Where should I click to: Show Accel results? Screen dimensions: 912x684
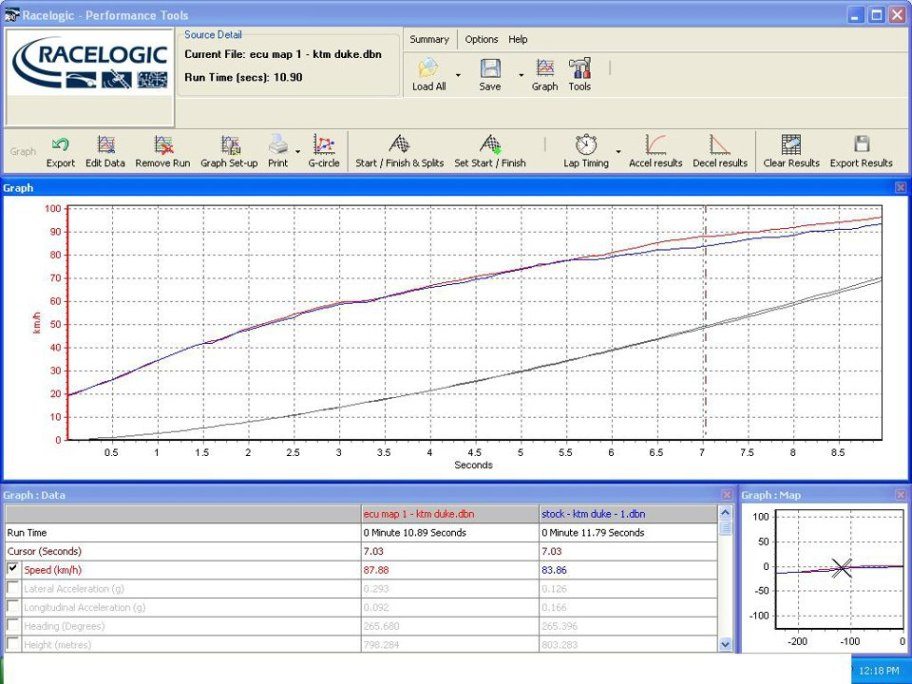[x=656, y=145]
